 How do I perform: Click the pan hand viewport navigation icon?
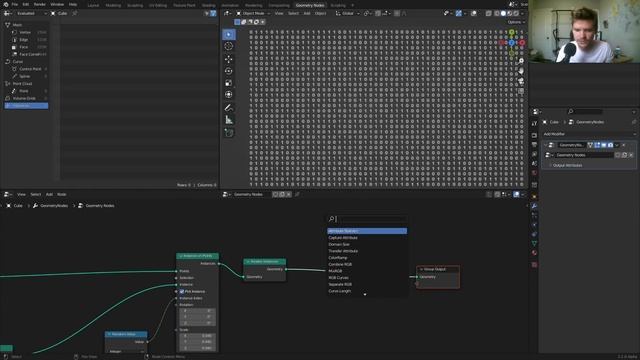pyautogui.click(x=521, y=71)
